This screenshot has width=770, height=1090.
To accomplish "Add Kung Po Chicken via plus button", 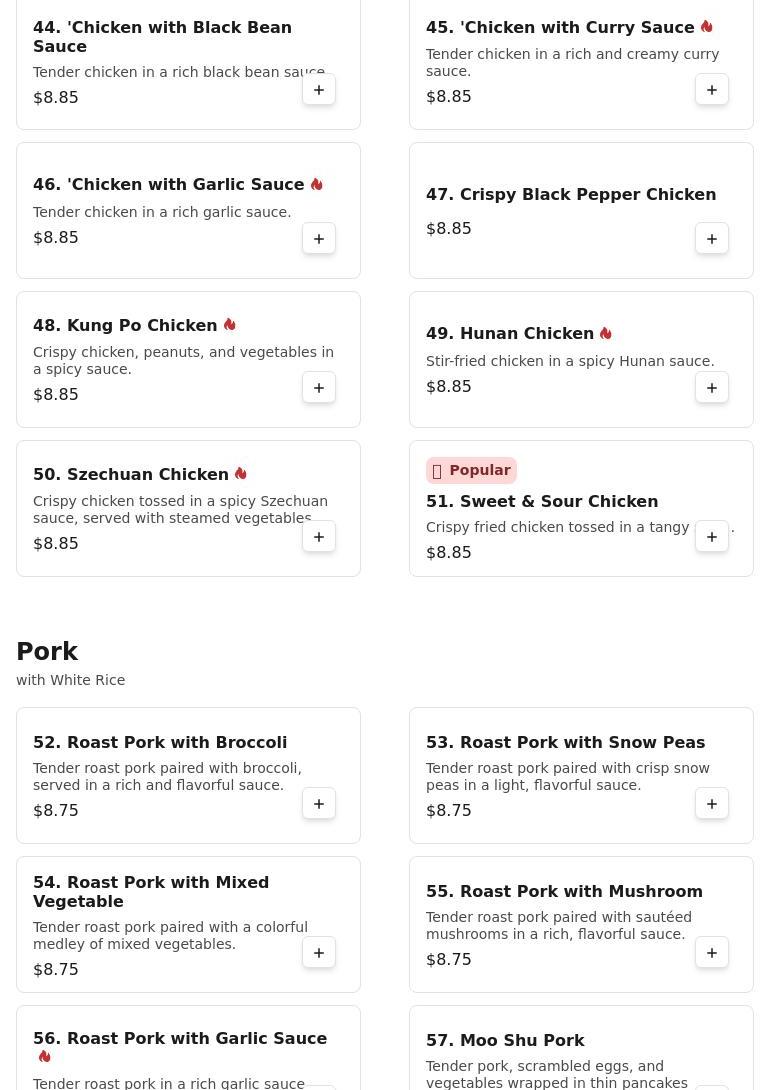I will (319, 387).
